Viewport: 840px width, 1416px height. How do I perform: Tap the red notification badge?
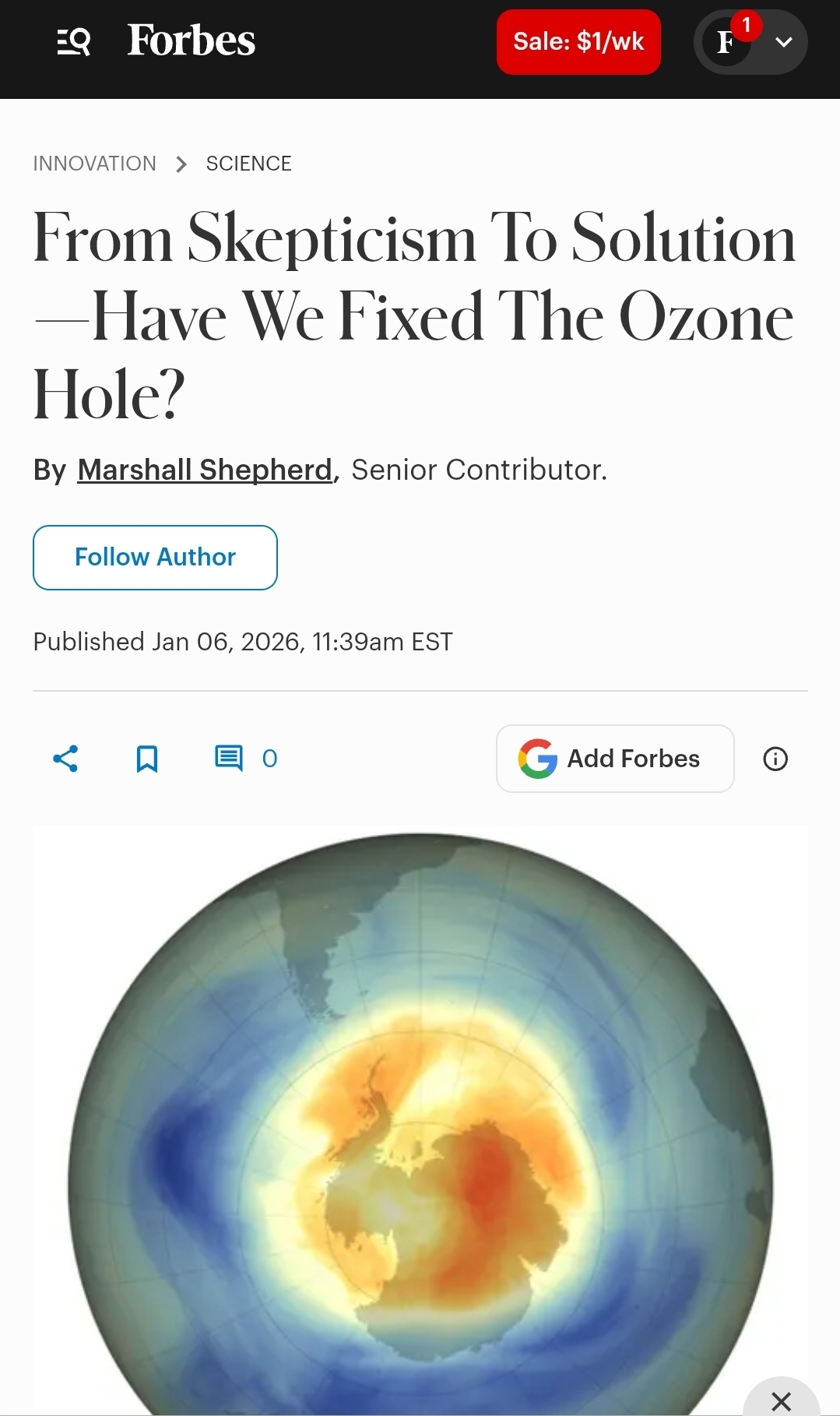tap(747, 25)
